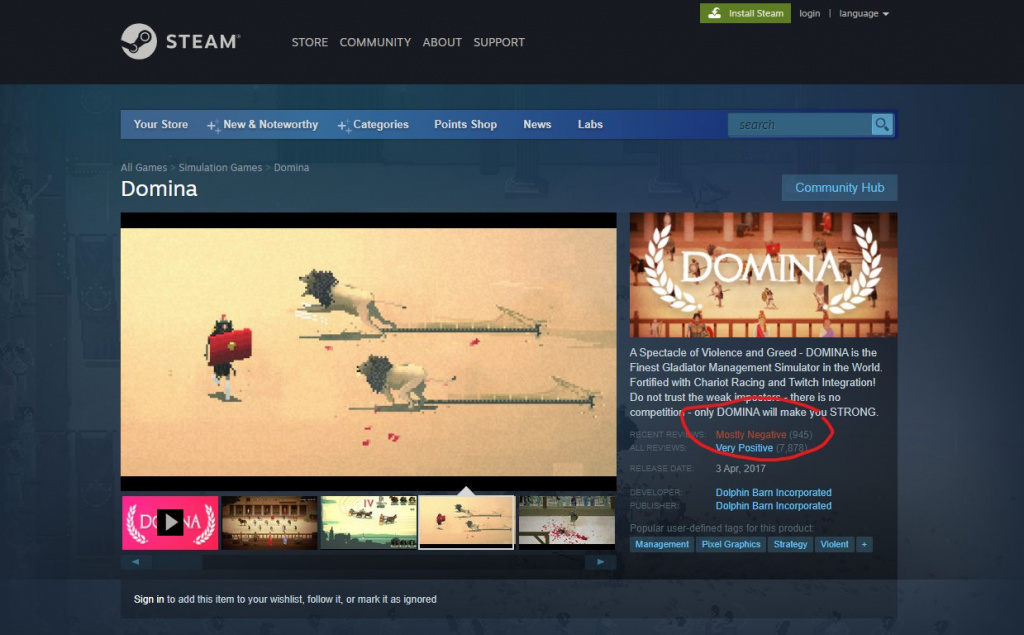Open the COMMUNITY top menu
The width and height of the screenshot is (1024, 635).
375,42
